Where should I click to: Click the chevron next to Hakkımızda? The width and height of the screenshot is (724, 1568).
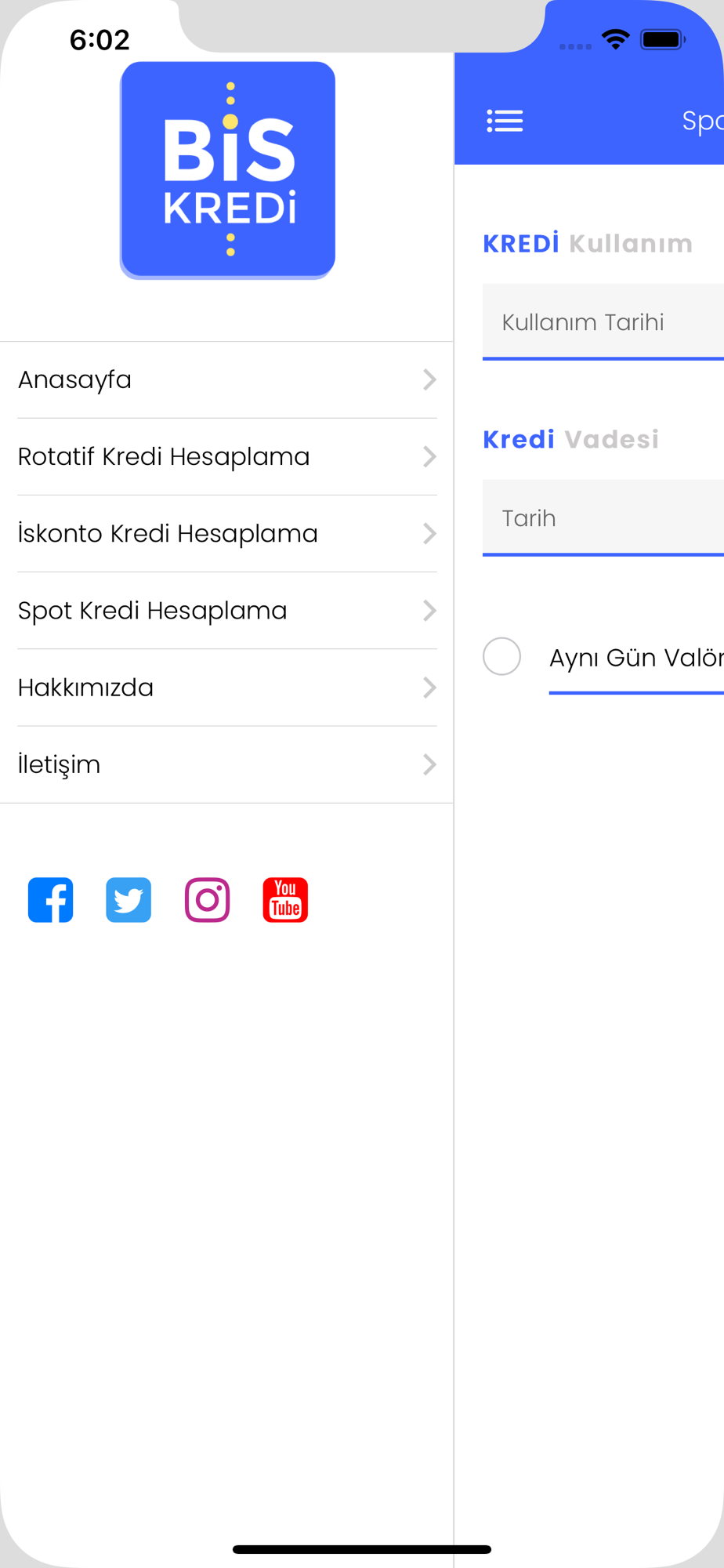(x=429, y=688)
